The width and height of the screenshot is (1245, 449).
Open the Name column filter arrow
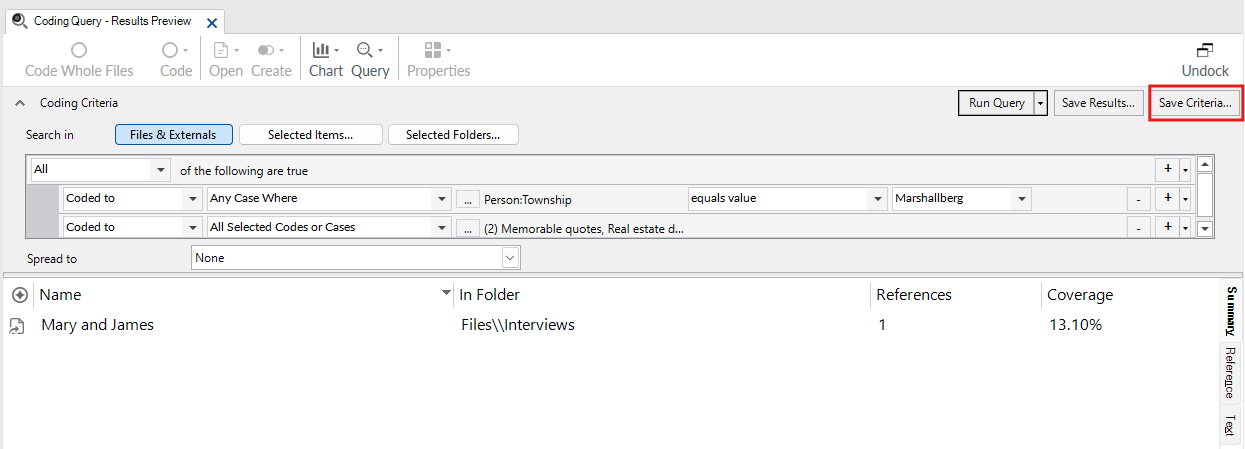446,294
